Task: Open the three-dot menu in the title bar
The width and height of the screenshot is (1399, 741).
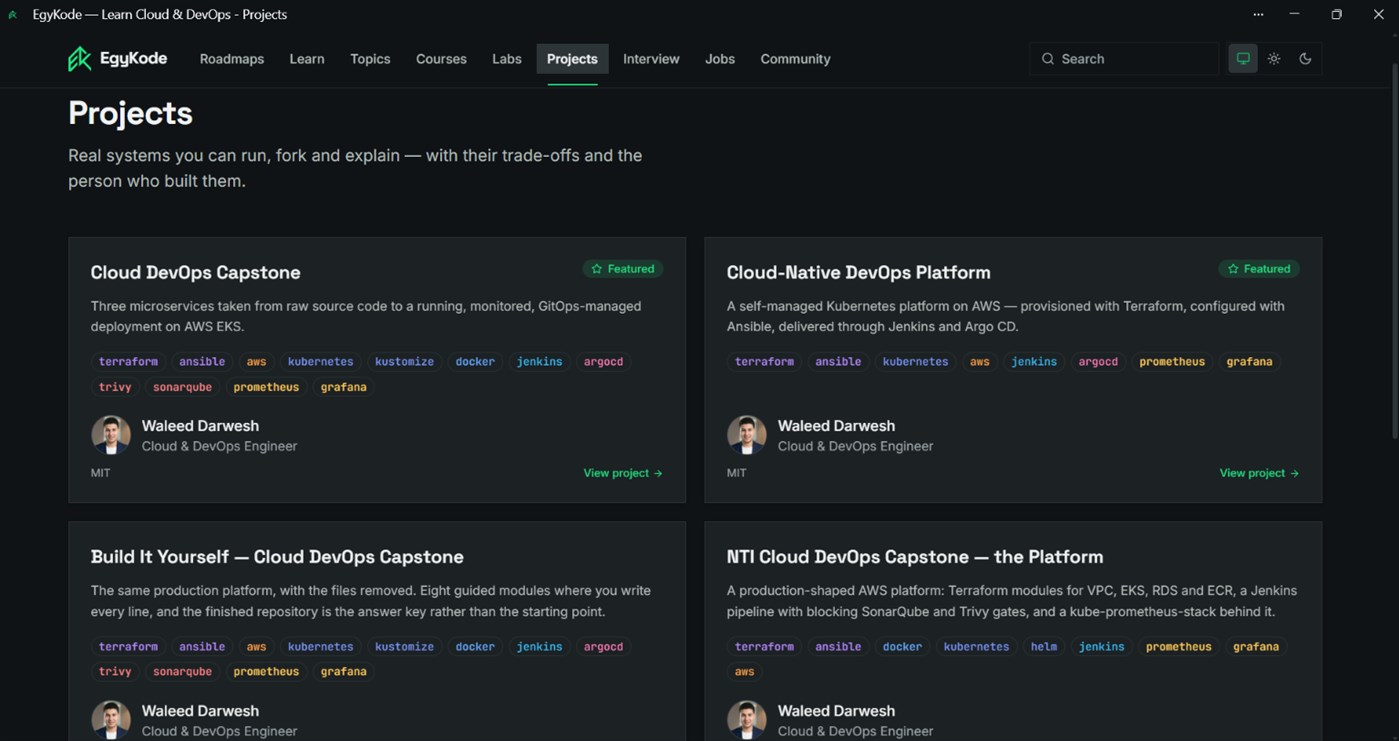Action: [x=1258, y=15]
